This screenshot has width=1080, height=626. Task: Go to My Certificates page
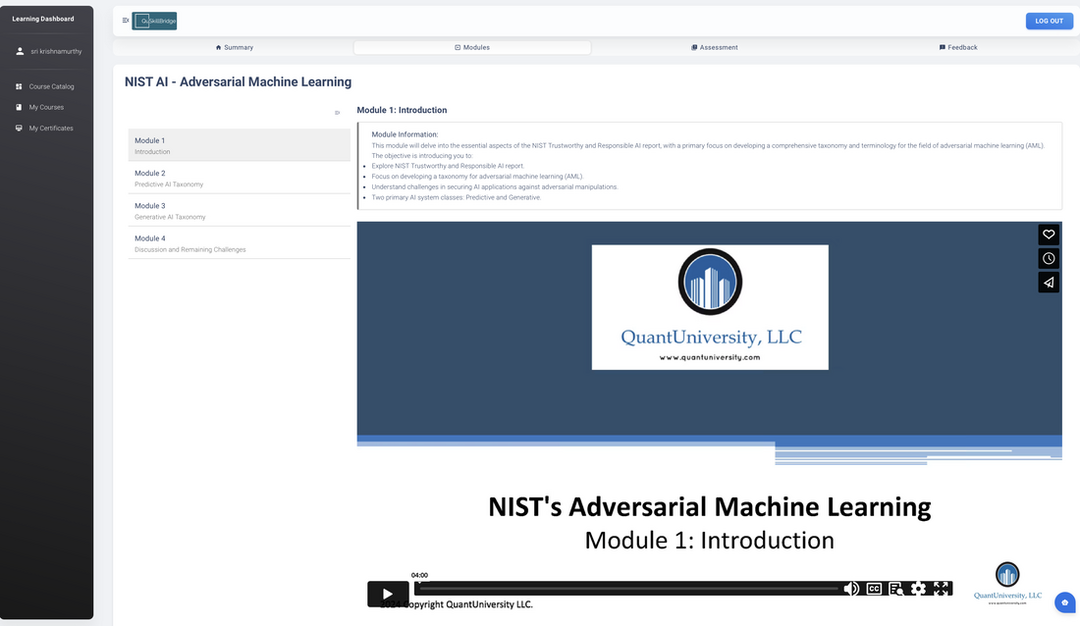point(50,128)
